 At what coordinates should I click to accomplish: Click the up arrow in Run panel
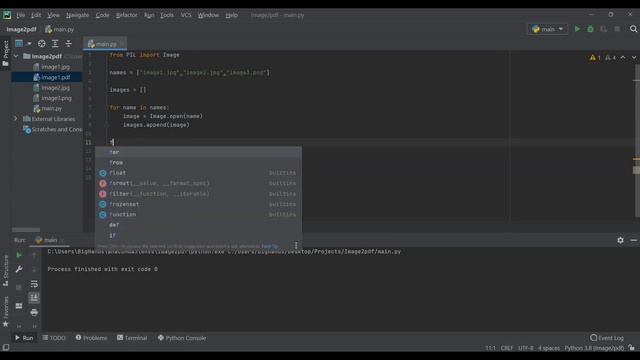tap(34, 255)
